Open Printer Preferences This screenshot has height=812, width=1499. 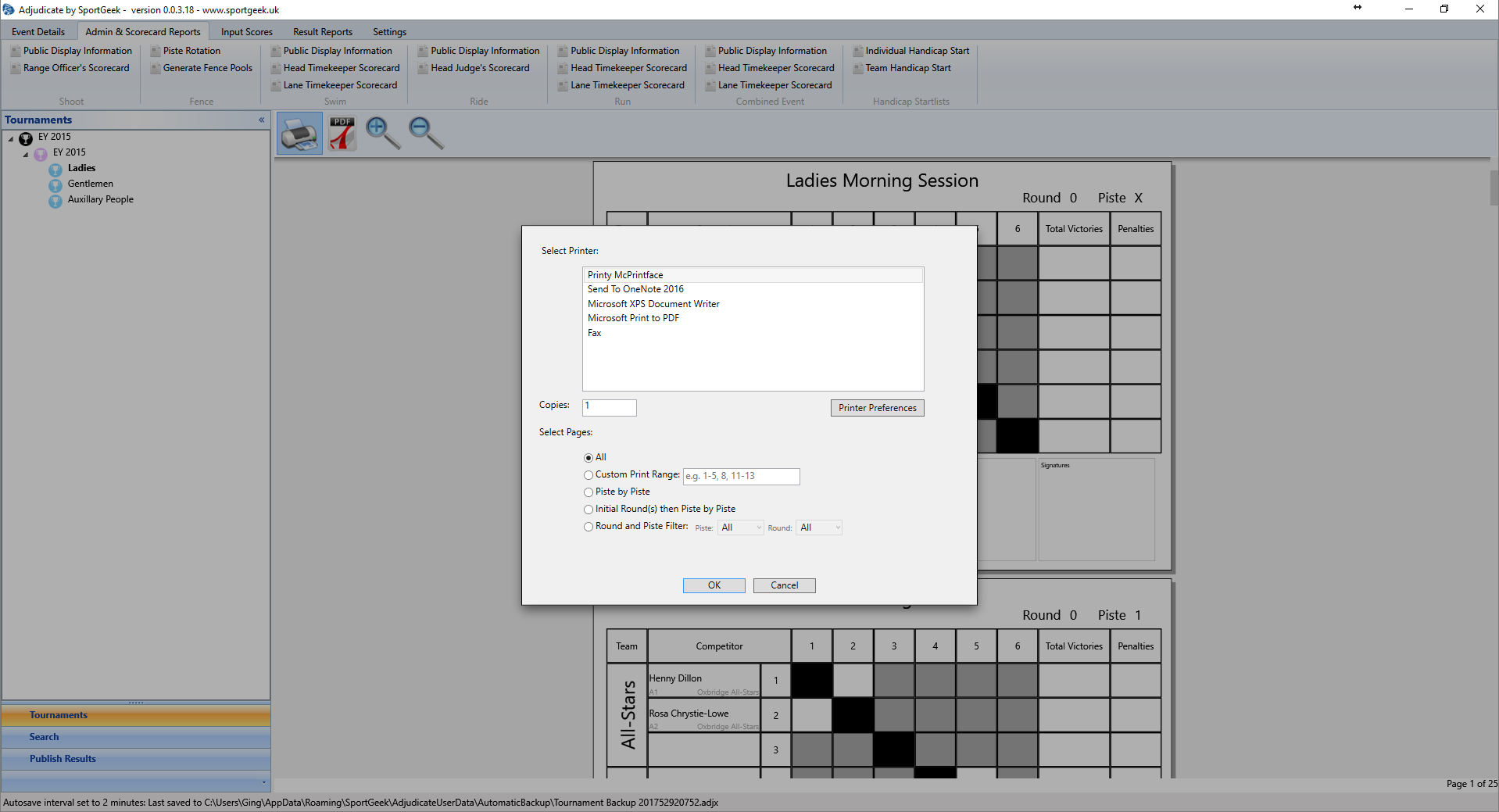tap(878, 408)
